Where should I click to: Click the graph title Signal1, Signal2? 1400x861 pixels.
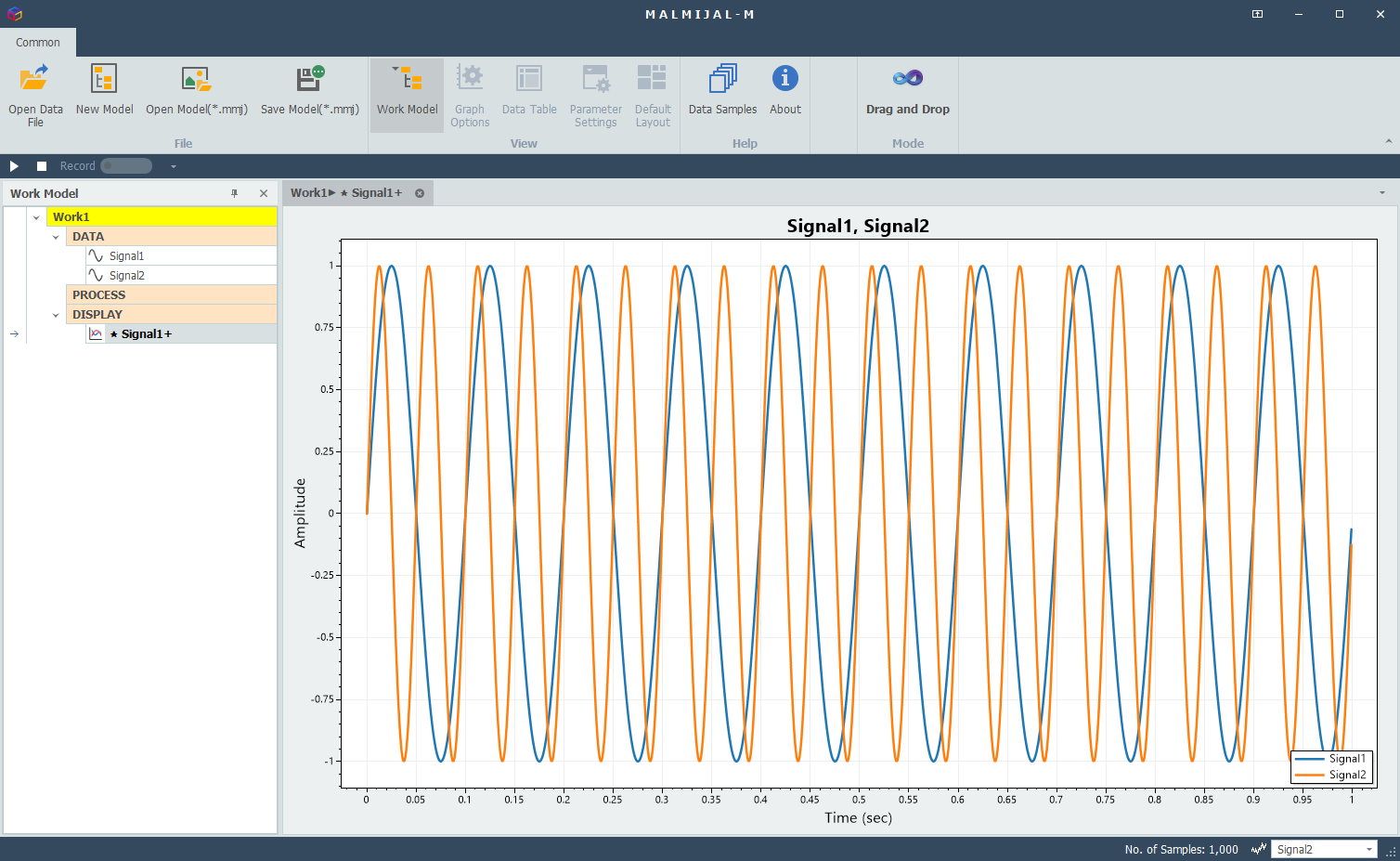click(858, 226)
